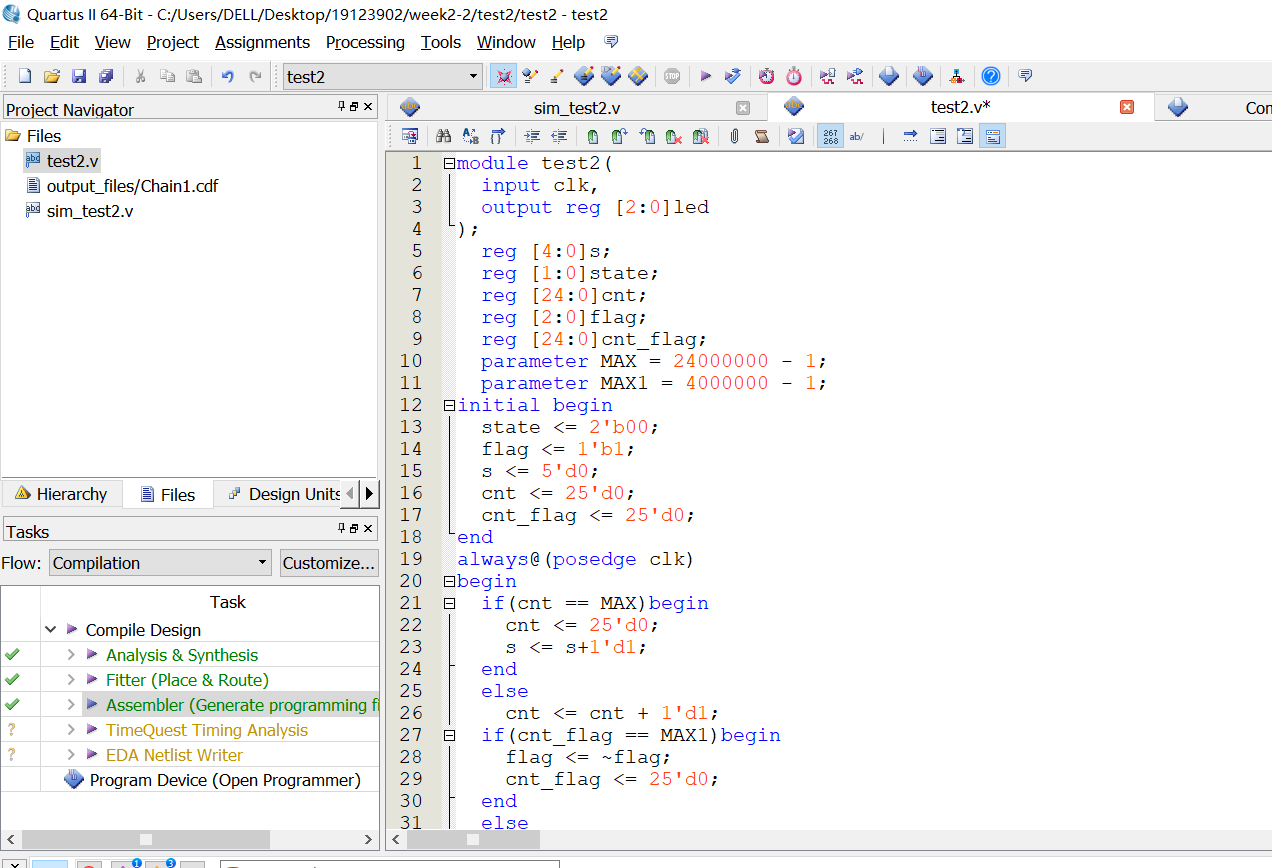Open the Flow Compilation dropdown
This screenshot has width=1272, height=868.
tap(160, 563)
